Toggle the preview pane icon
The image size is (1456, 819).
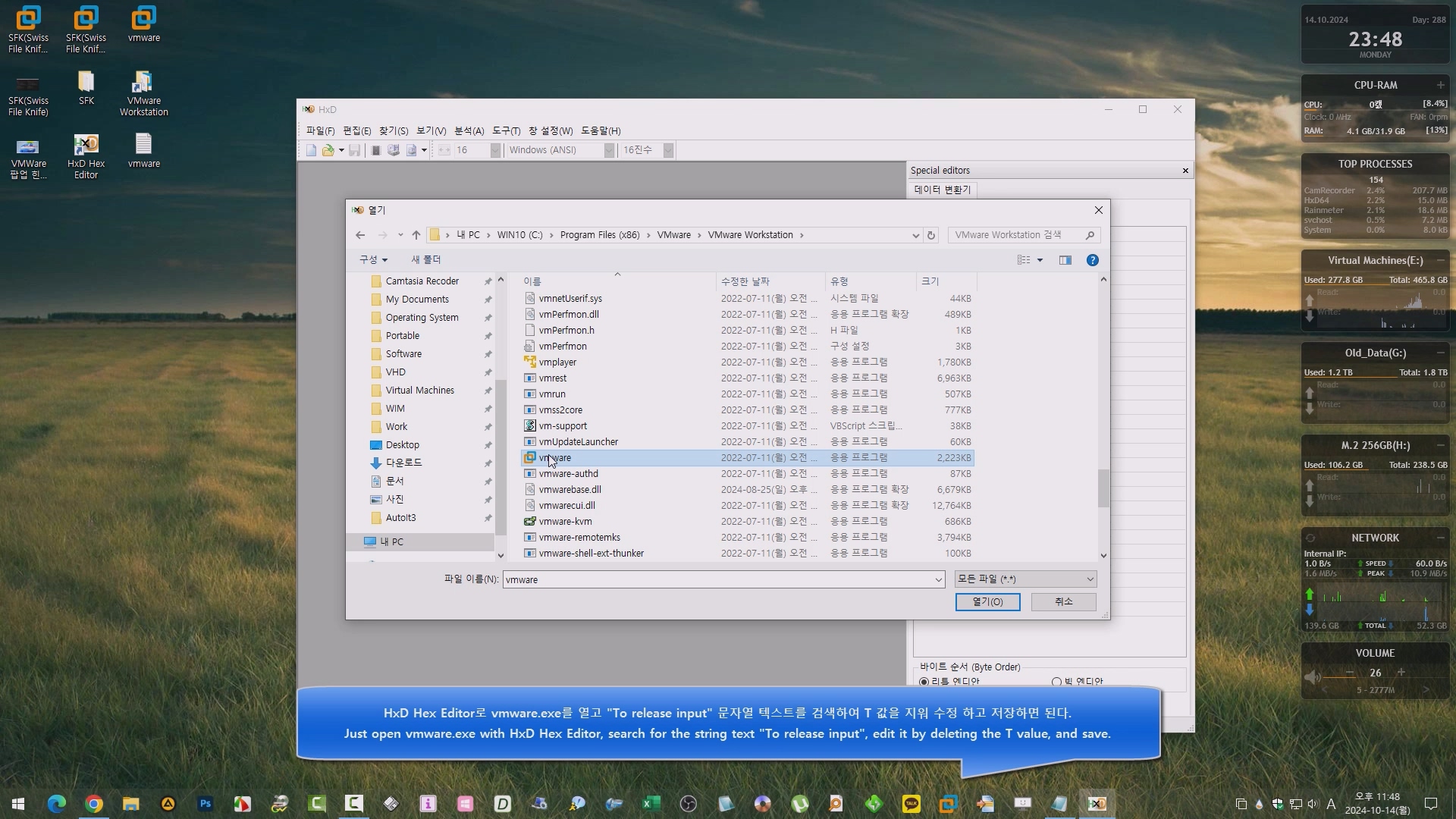click(x=1065, y=260)
